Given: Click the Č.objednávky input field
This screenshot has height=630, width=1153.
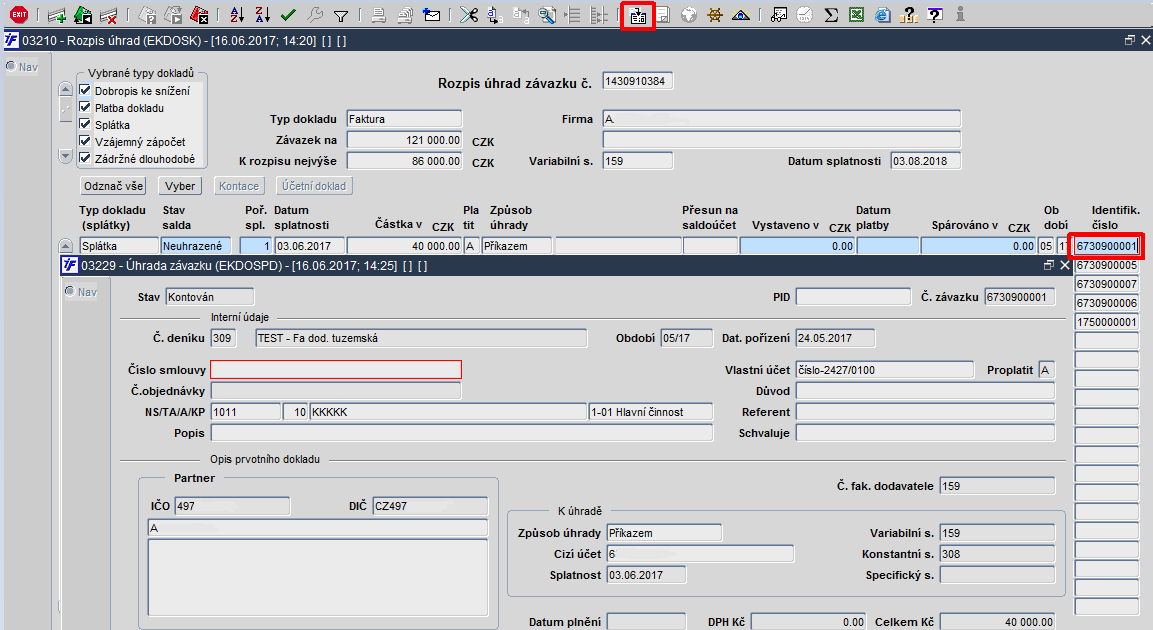Looking at the screenshot, I should pyautogui.click(x=336, y=390).
